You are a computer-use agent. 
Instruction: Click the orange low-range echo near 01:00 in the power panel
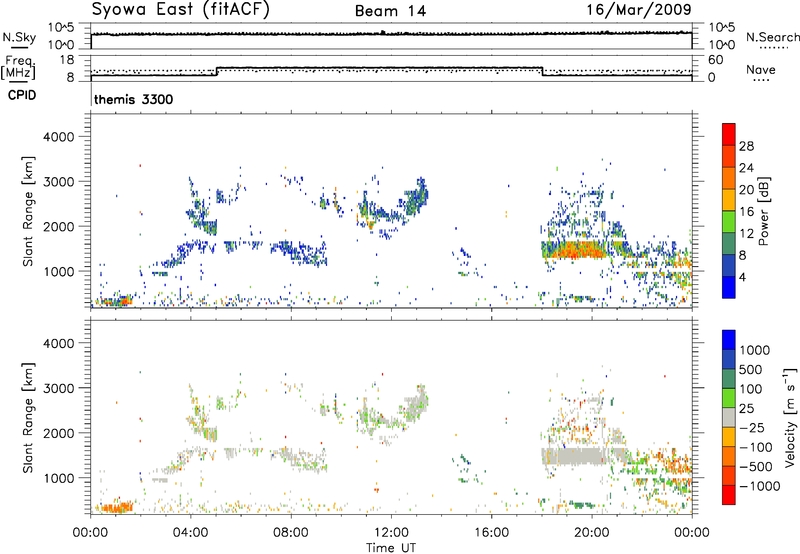(x=116, y=301)
